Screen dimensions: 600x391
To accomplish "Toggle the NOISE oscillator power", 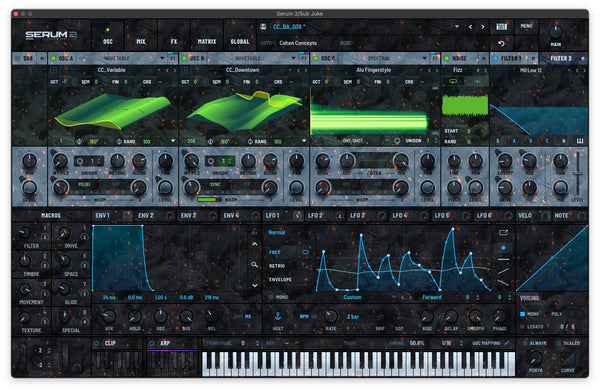I will click(446, 58).
